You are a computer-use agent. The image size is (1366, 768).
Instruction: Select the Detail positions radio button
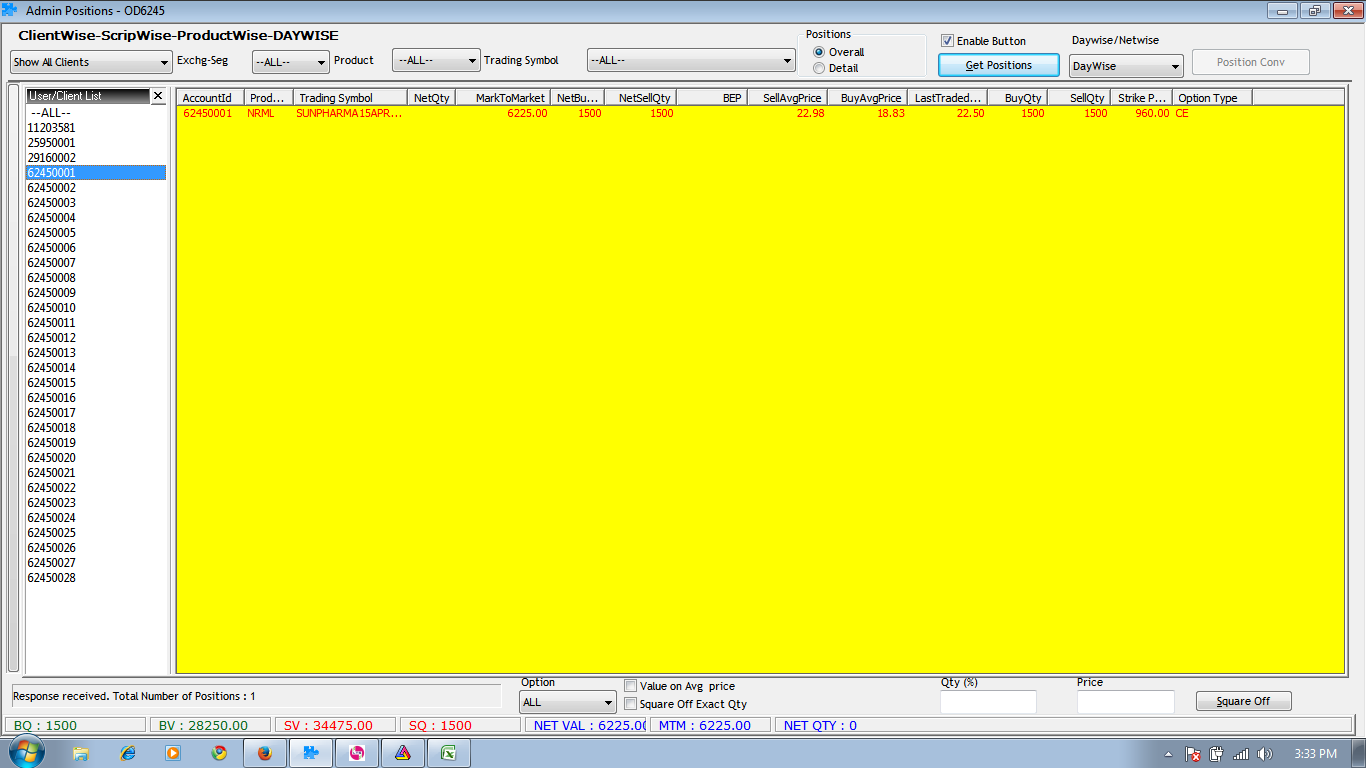(819, 68)
